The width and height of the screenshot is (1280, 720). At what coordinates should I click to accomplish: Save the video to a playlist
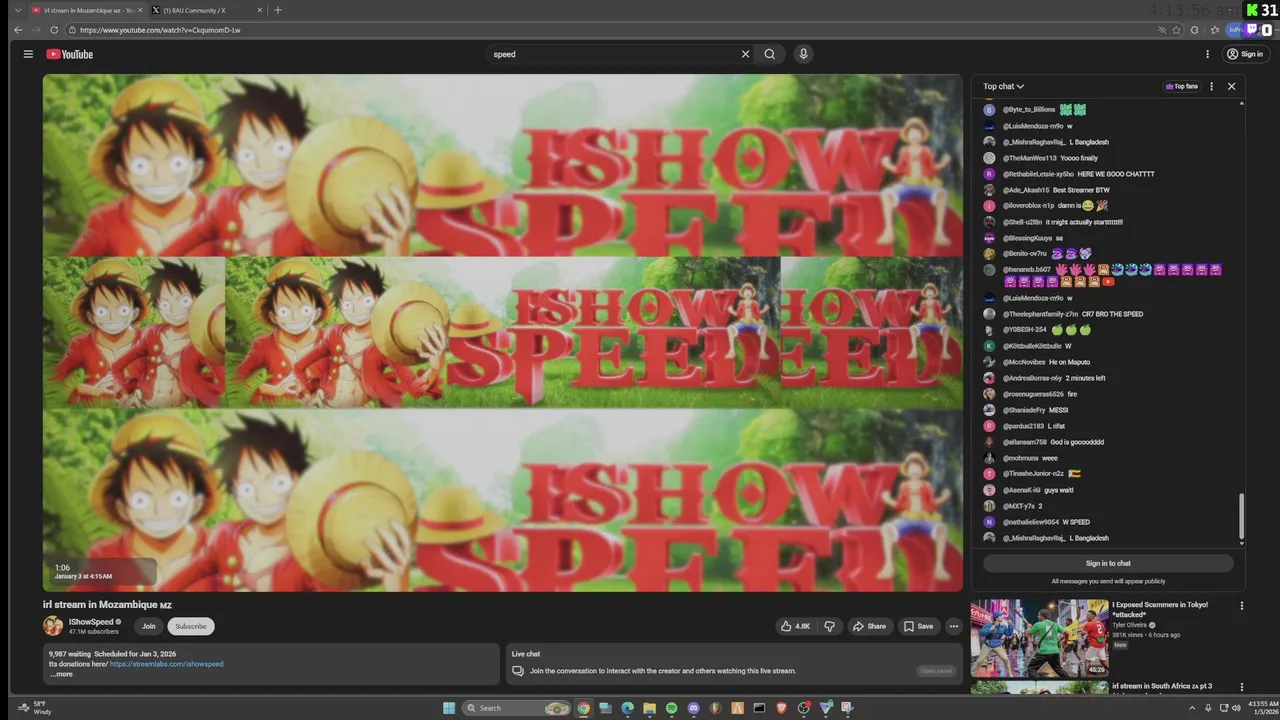[x=918, y=626]
